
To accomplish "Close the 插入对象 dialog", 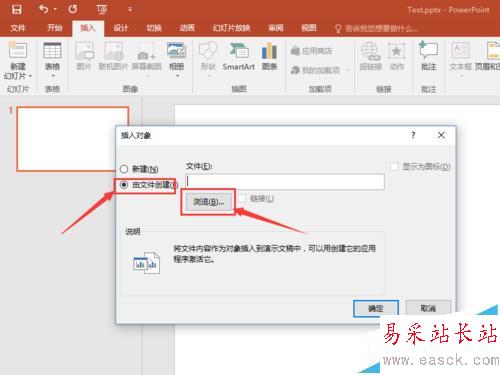I will (x=441, y=135).
